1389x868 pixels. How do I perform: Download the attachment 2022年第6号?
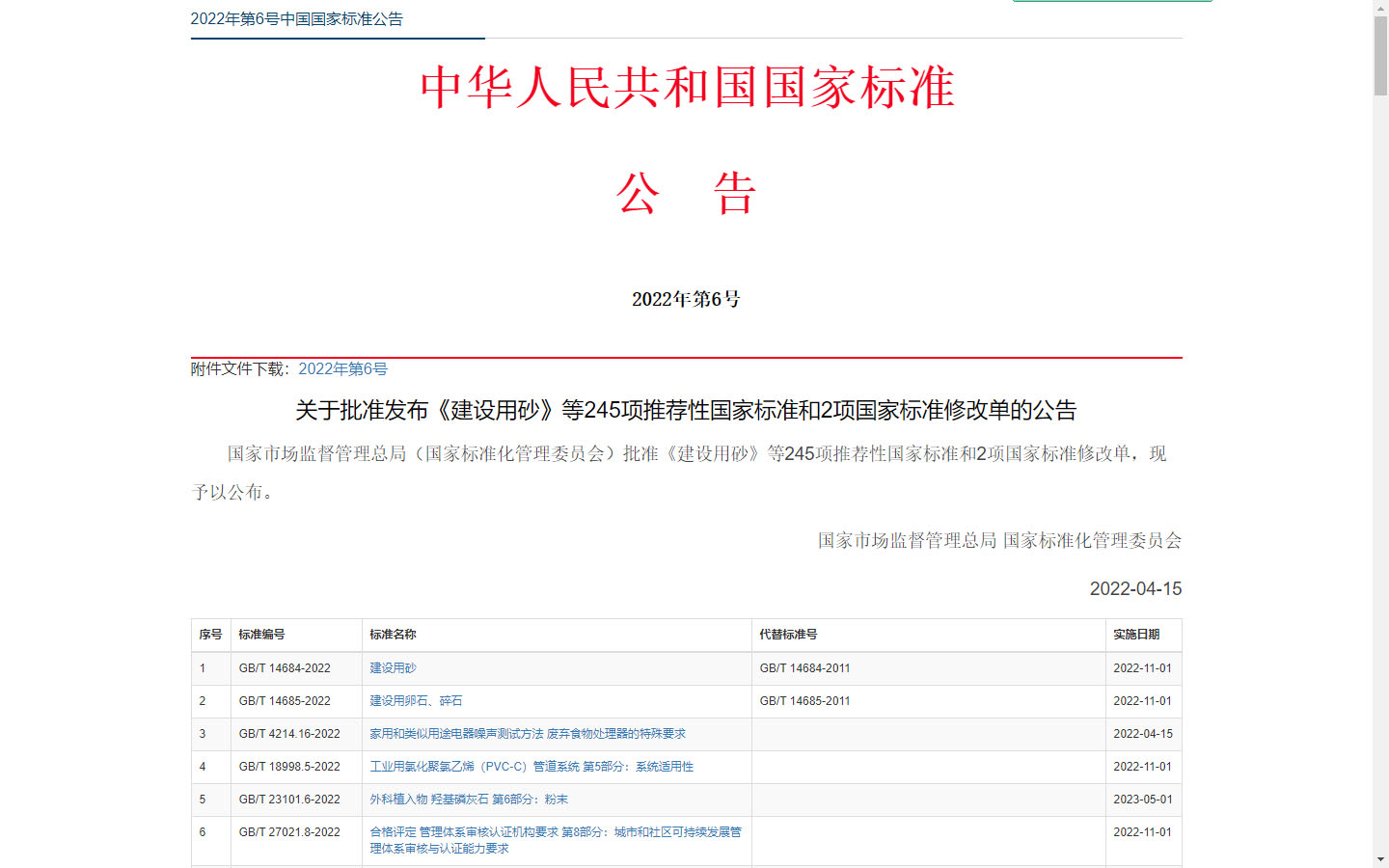click(x=342, y=368)
